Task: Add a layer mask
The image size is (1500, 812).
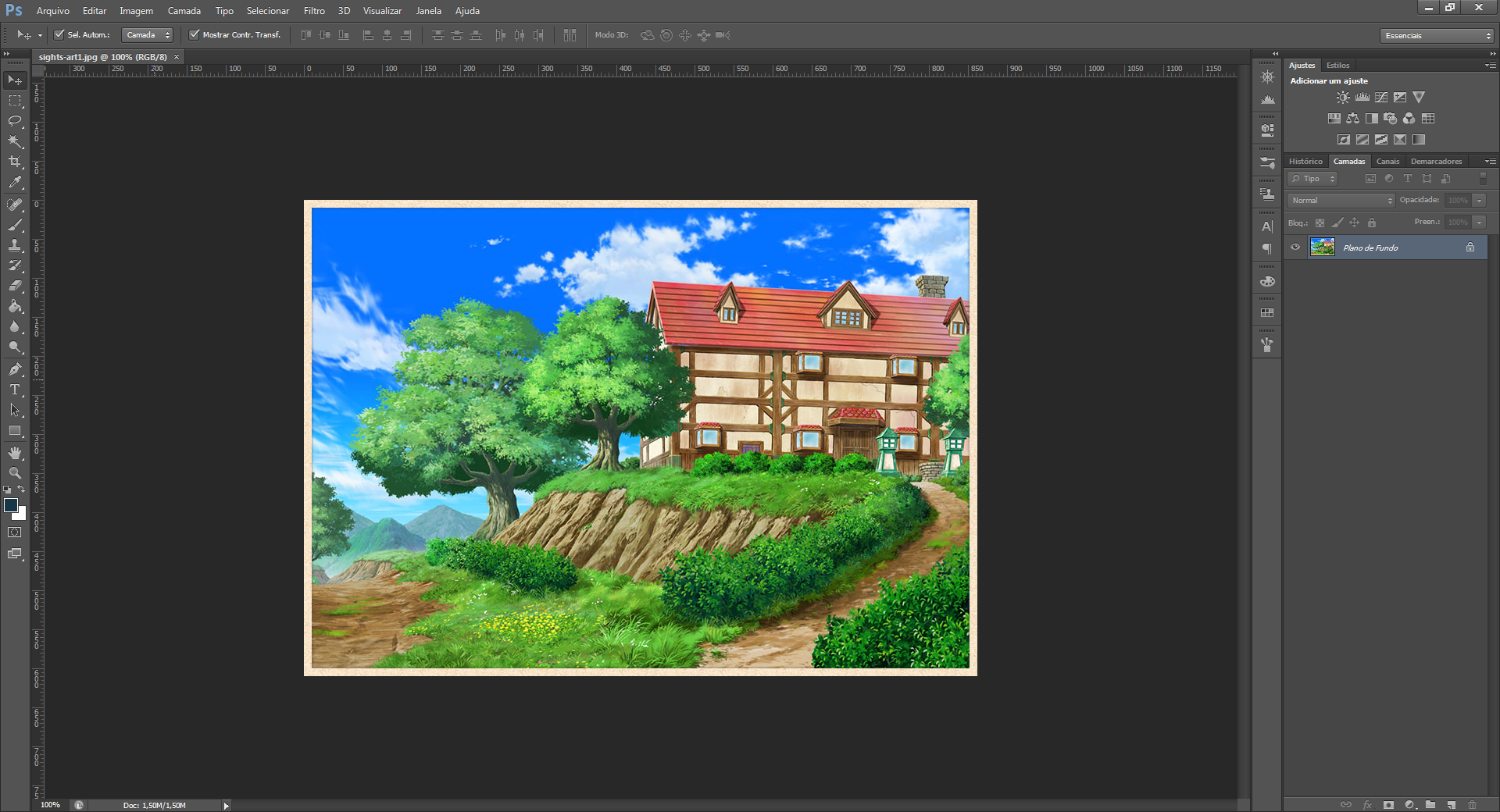Action: coord(1388,805)
